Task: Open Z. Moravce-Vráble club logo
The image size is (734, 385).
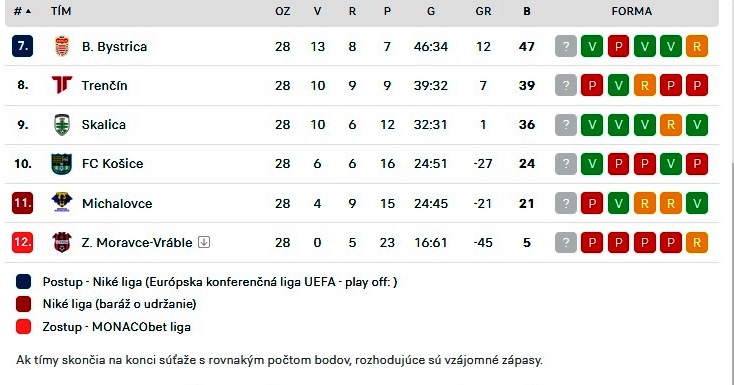Action: (x=62, y=242)
